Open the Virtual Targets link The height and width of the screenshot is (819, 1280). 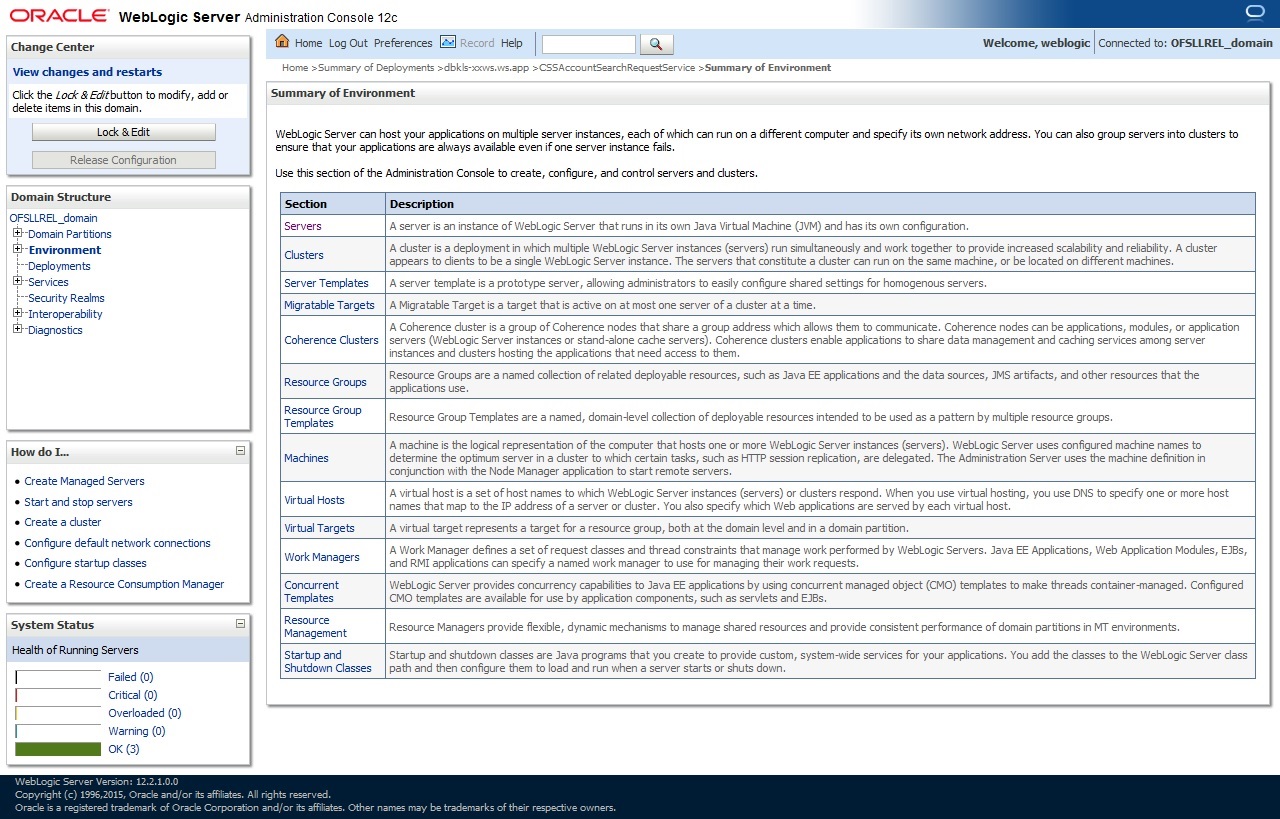click(x=319, y=528)
